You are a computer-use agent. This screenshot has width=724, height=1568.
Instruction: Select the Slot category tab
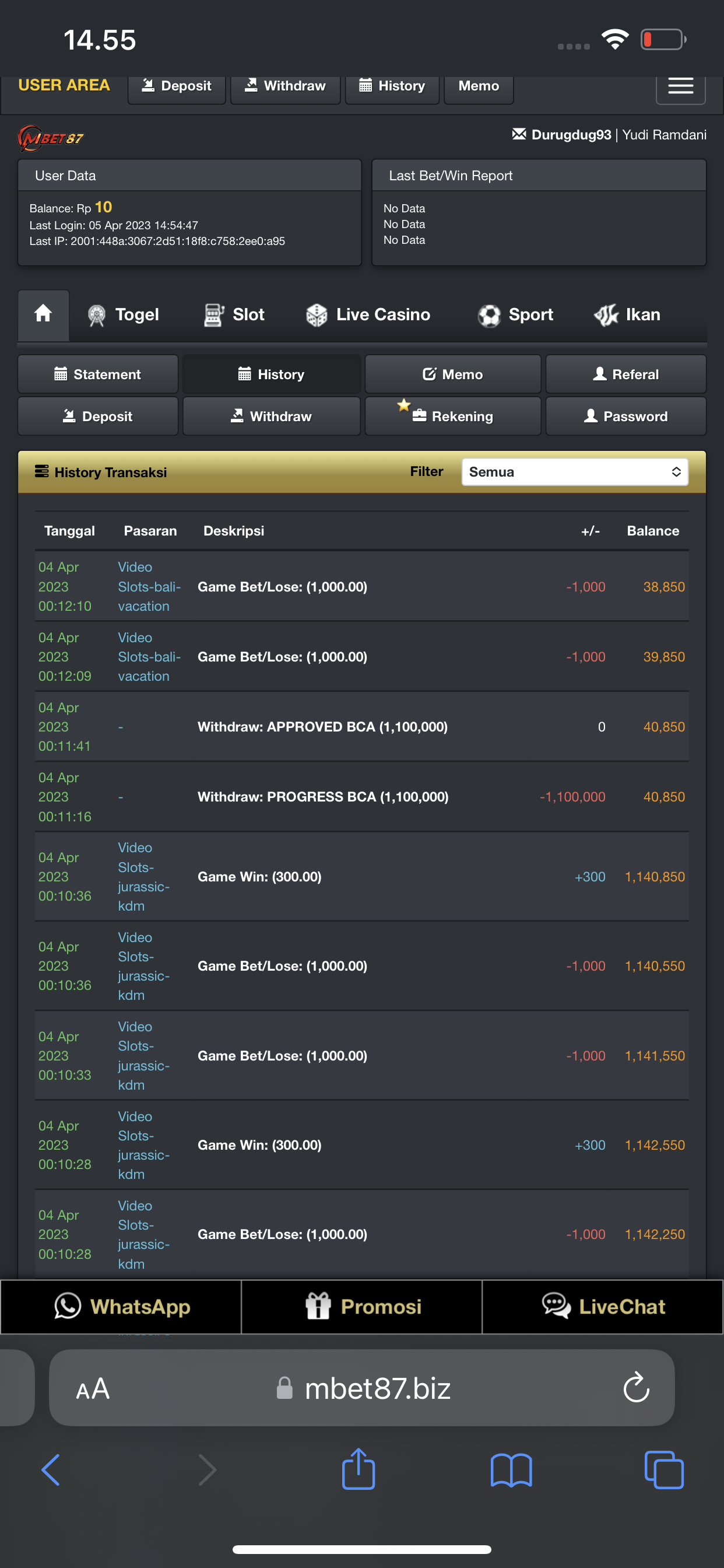[x=234, y=314]
